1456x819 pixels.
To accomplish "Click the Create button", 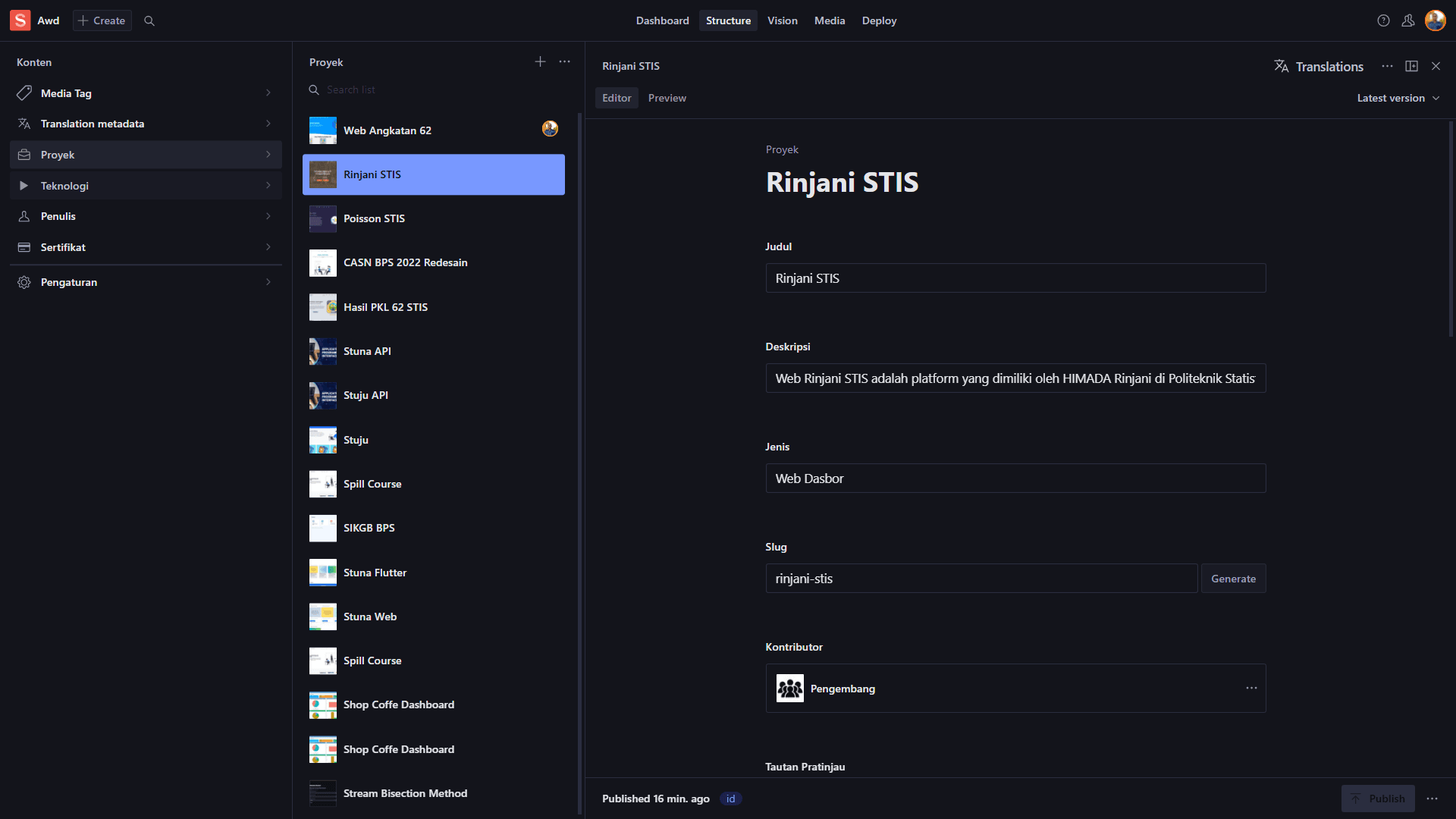I will pos(102,20).
